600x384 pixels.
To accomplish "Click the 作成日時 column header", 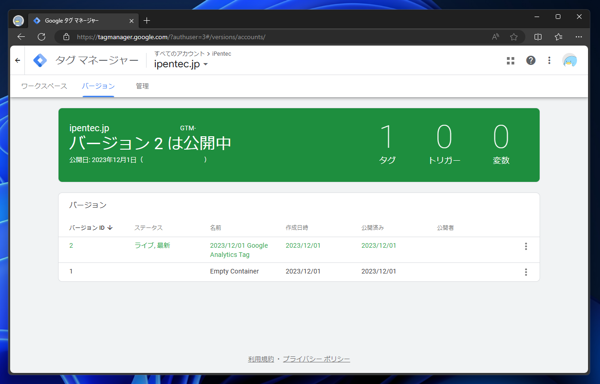I will point(297,228).
